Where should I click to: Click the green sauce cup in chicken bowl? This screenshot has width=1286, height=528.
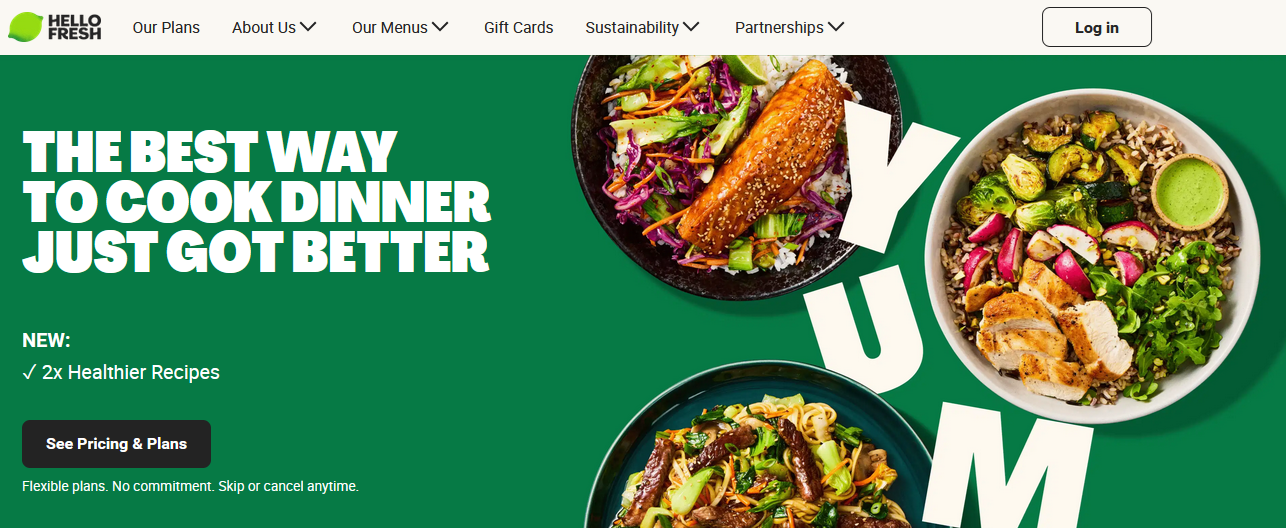pos(1190,192)
